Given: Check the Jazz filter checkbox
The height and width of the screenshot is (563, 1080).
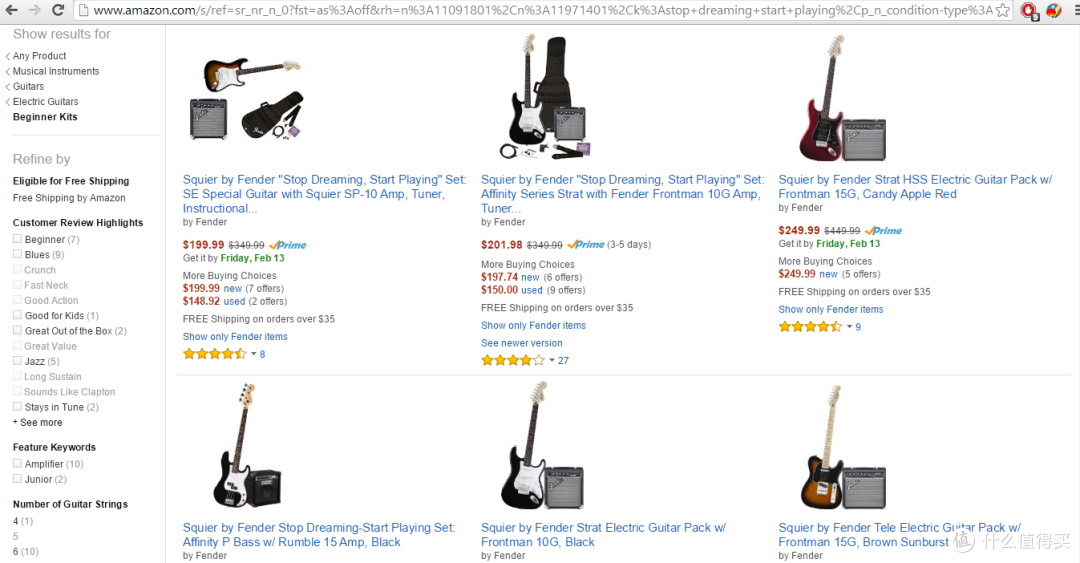Looking at the screenshot, I should [x=18, y=361].
